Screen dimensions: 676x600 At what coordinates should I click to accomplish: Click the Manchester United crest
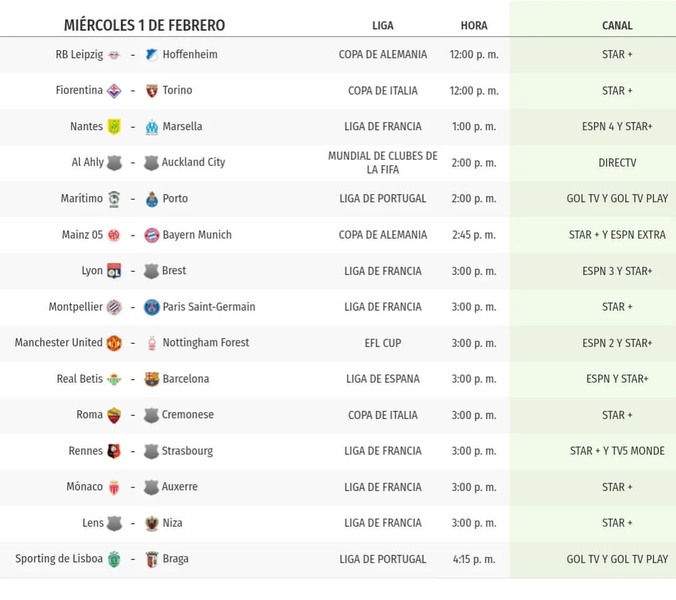click(114, 343)
